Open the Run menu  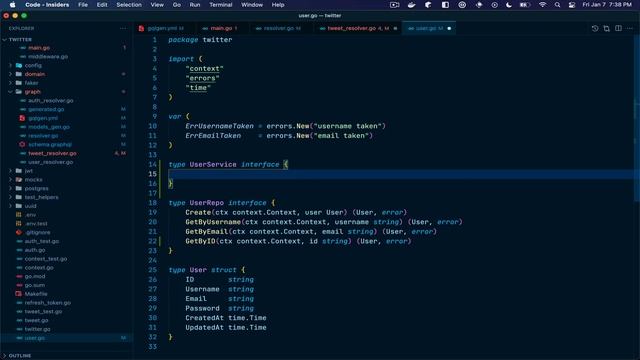[x=195, y=5]
